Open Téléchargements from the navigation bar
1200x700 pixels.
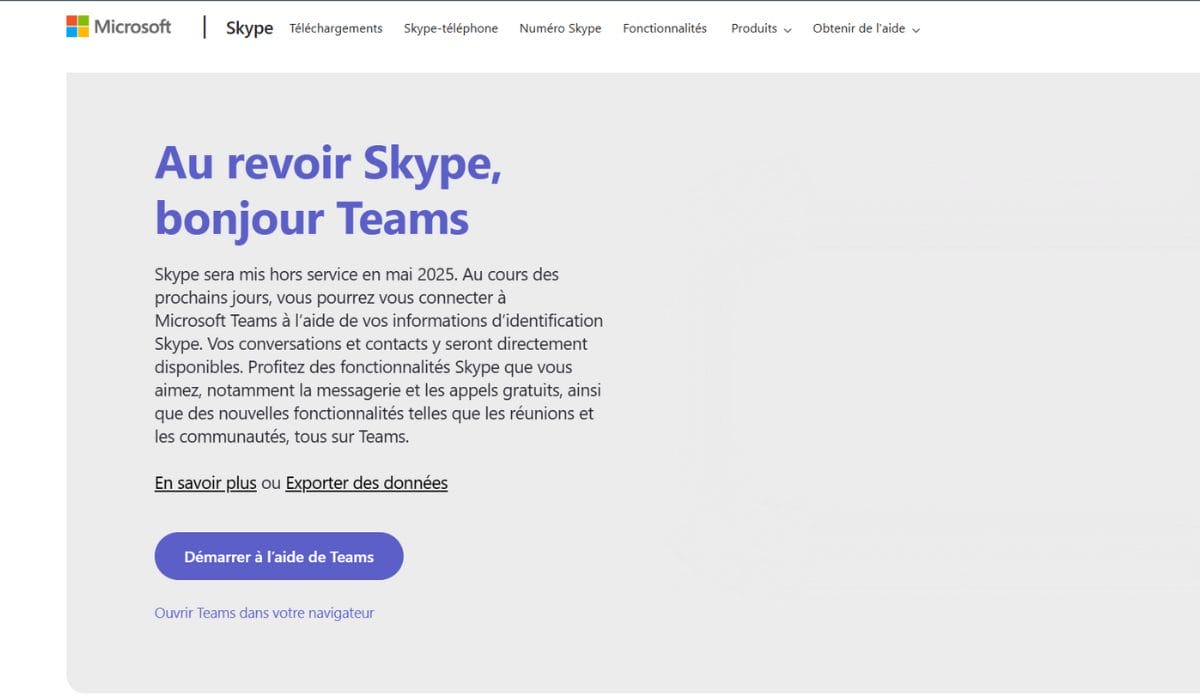click(336, 30)
